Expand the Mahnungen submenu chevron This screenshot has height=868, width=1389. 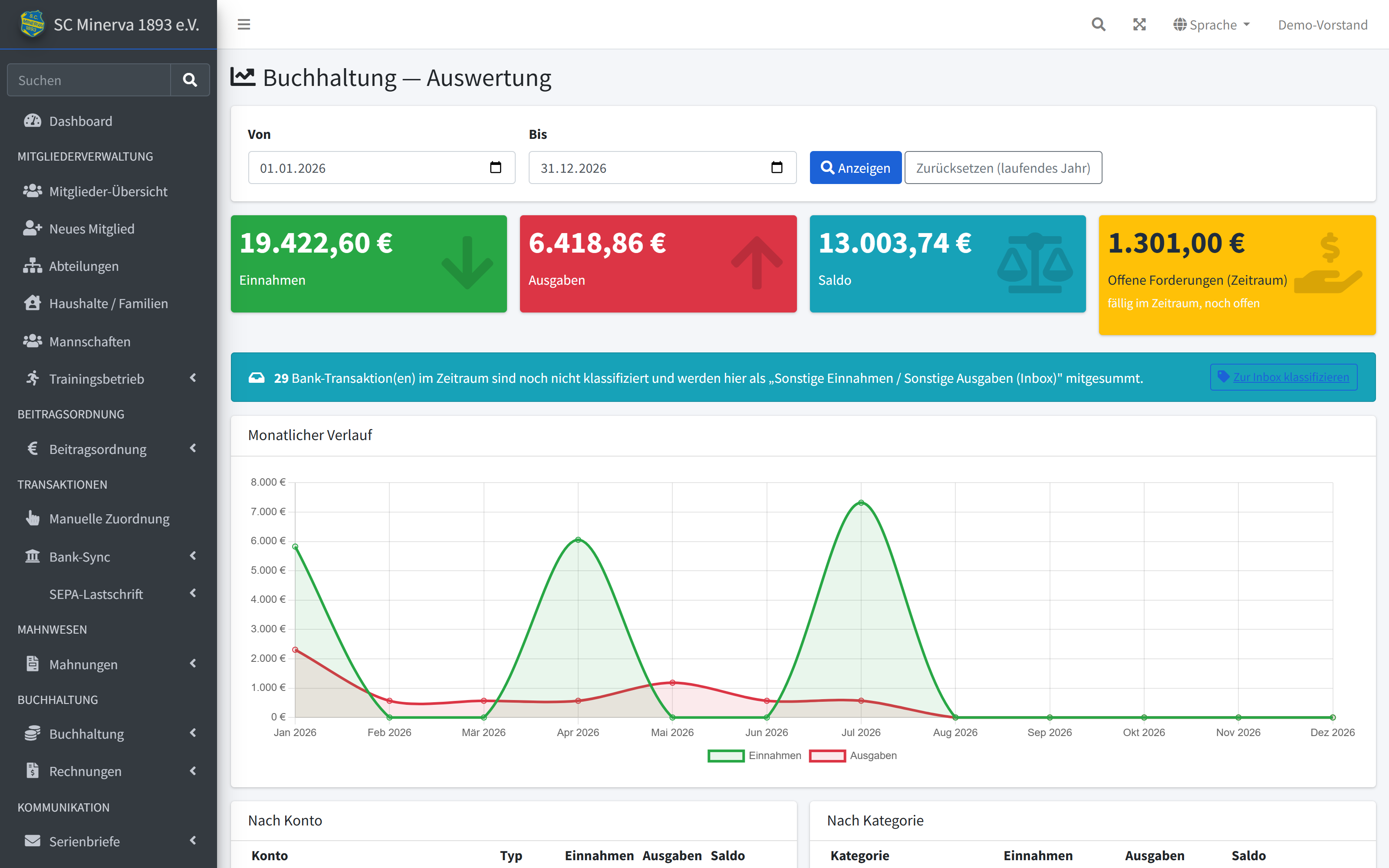click(x=193, y=664)
